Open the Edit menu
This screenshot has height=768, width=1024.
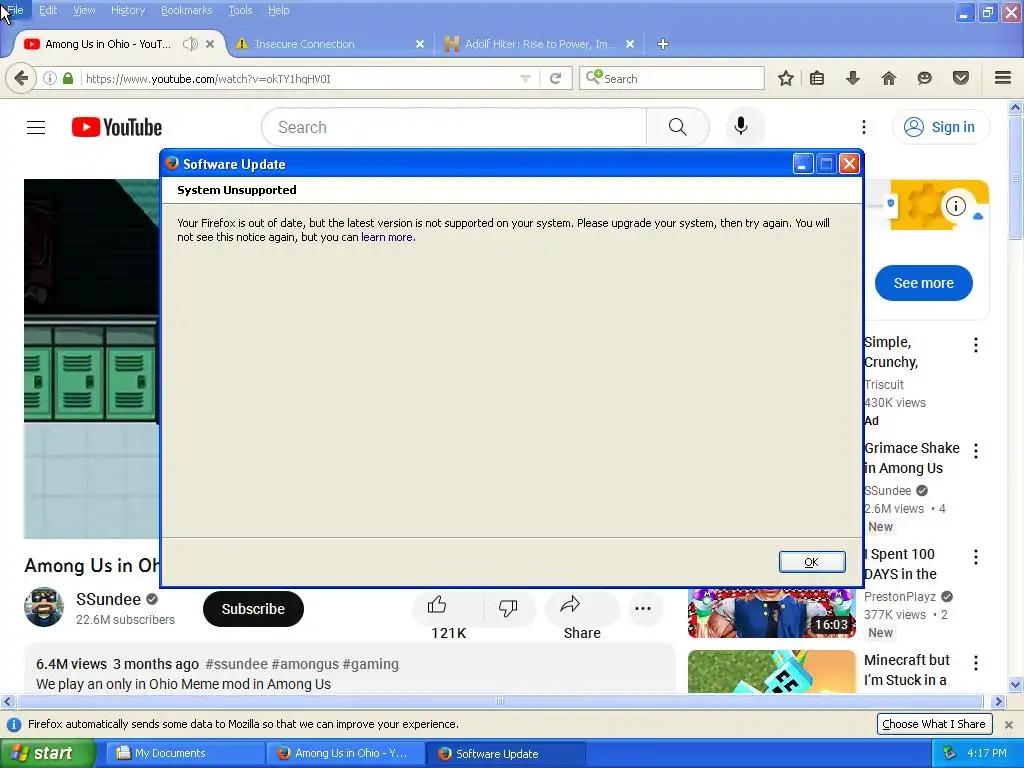[x=48, y=10]
